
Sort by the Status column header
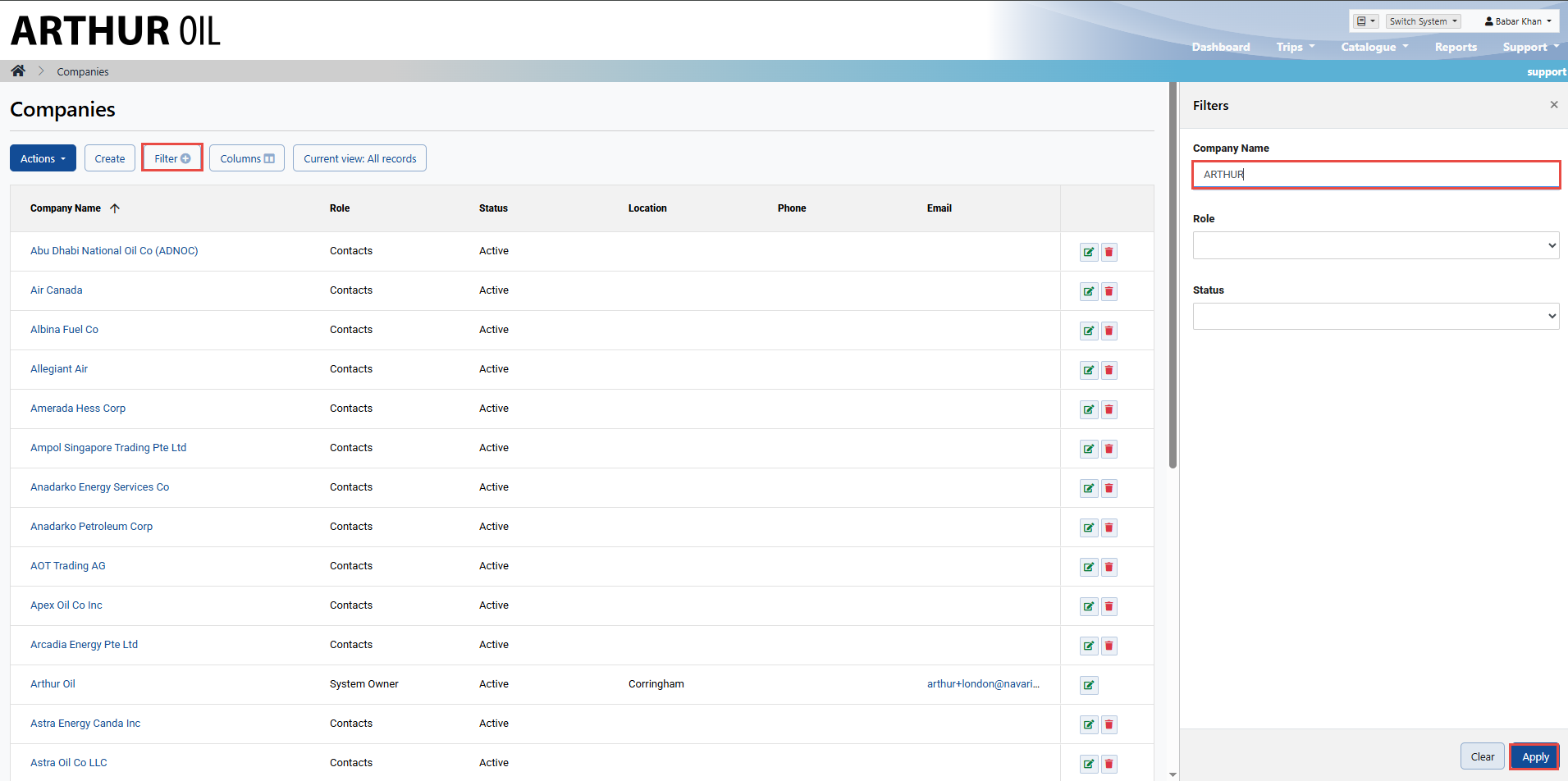click(493, 208)
